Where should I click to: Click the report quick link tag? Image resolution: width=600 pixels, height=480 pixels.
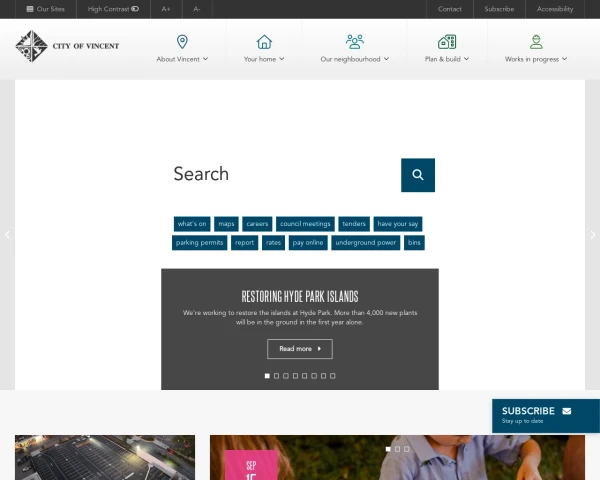click(x=245, y=243)
